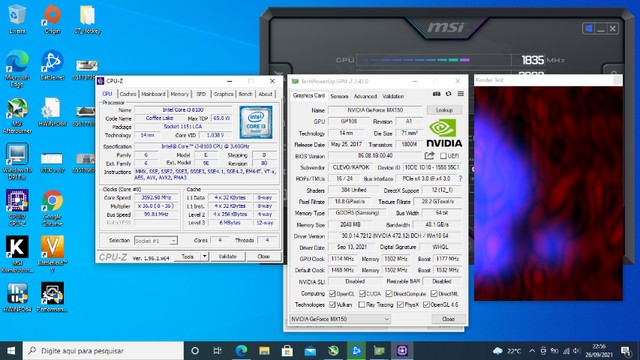The height and width of the screenshot is (360, 640).
Task: Open the Recycle Bin (Lixeira) desktop icon
Action: point(17,19)
